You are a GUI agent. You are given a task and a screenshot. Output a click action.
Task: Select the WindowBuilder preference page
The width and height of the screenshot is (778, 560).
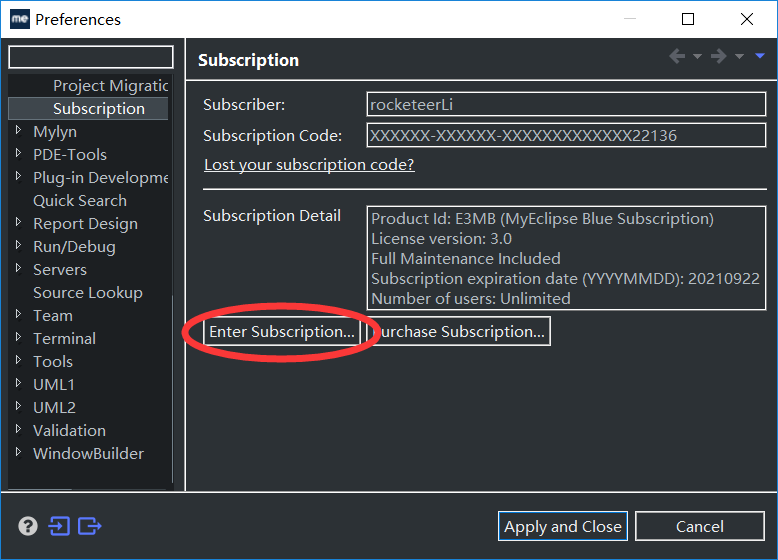tap(88, 454)
